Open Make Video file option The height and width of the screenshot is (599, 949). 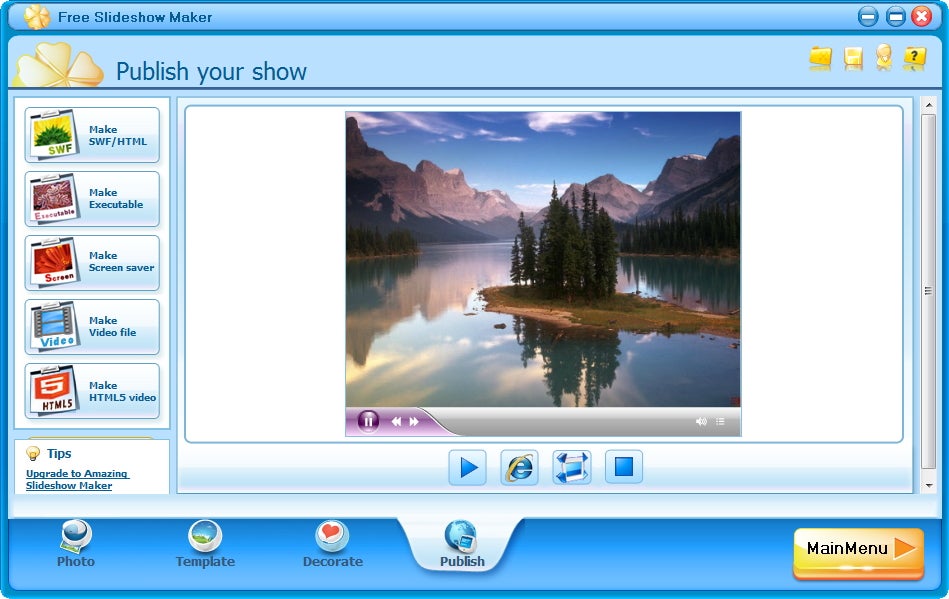pyautogui.click(x=92, y=327)
